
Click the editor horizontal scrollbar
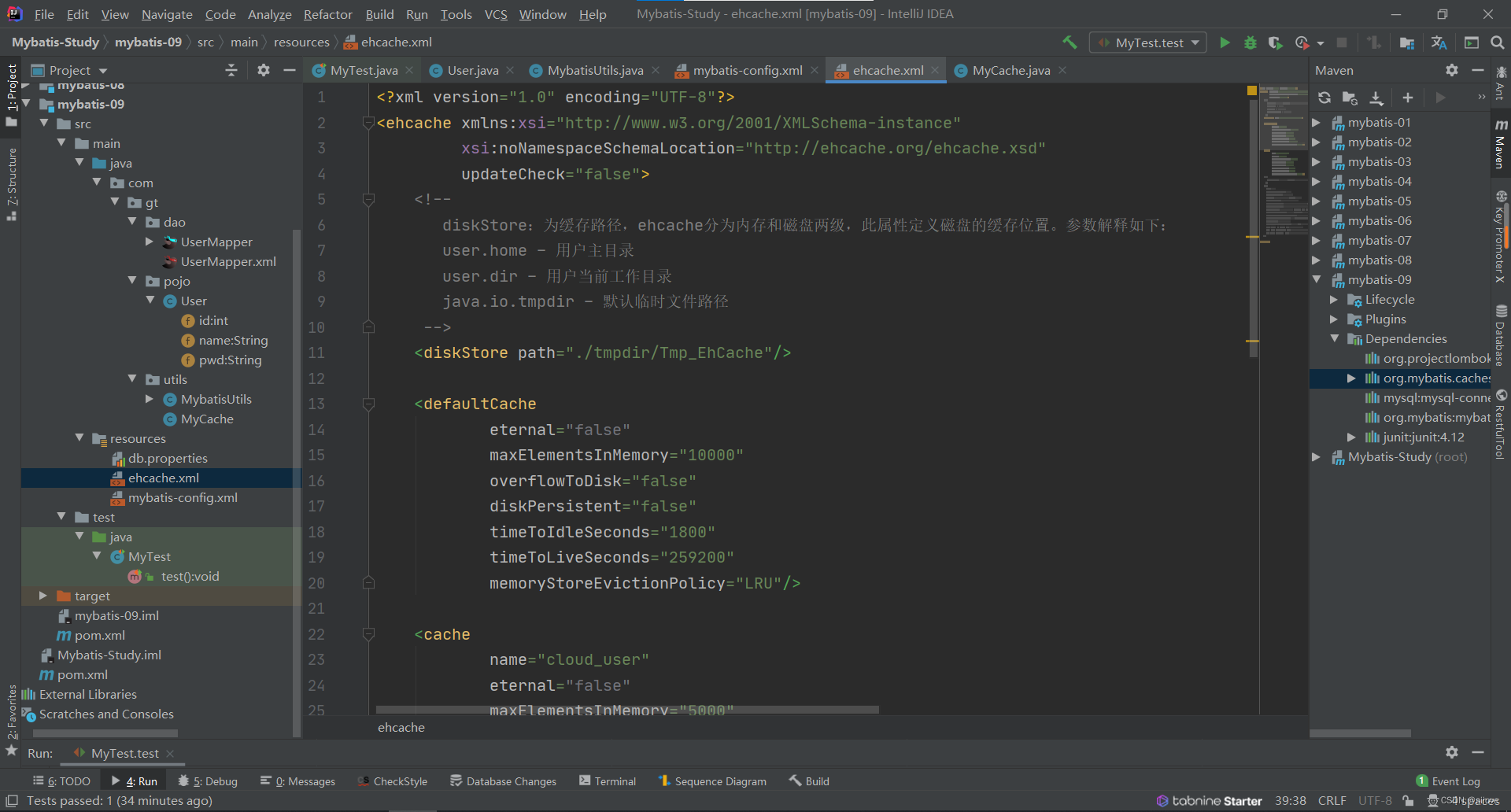click(x=627, y=709)
